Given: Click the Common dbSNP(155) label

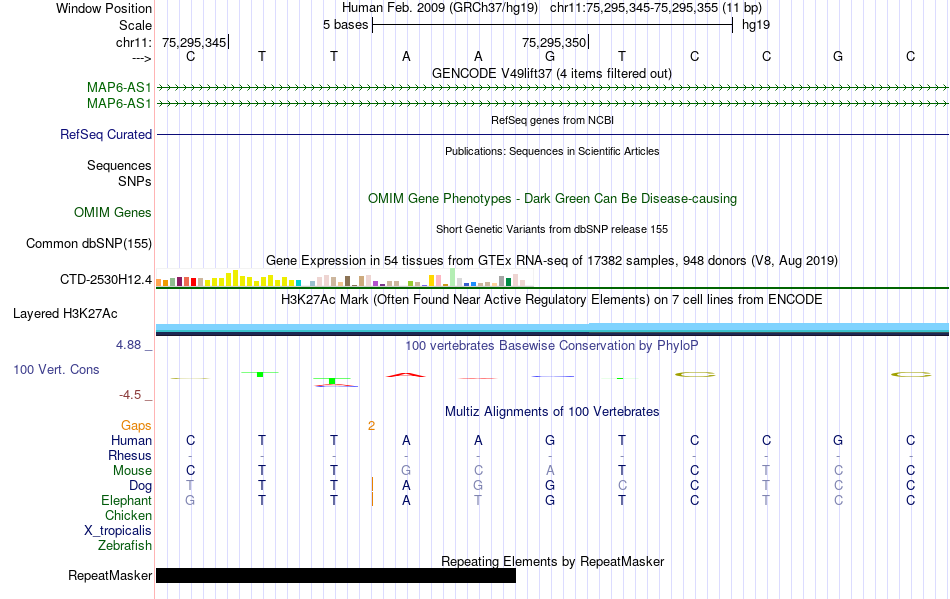Looking at the screenshot, I should pyautogui.click(x=88, y=243).
